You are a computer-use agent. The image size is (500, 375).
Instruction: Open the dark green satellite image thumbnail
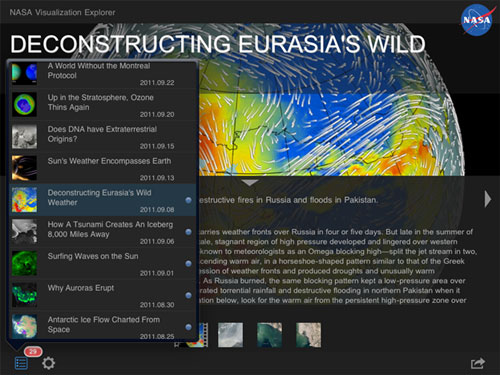[x=270, y=335]
